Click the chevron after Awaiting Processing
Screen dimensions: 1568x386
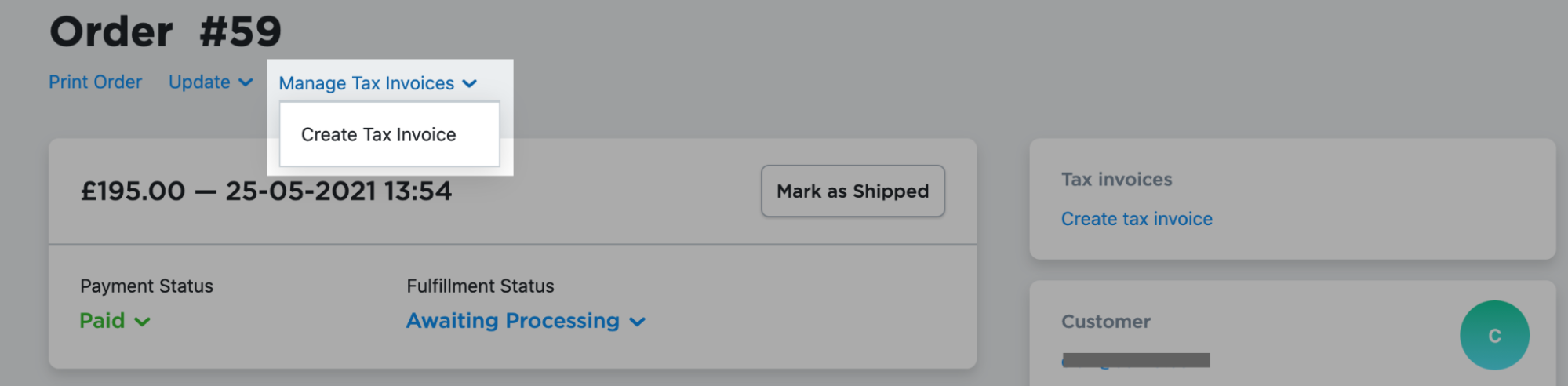click(637, 322)
